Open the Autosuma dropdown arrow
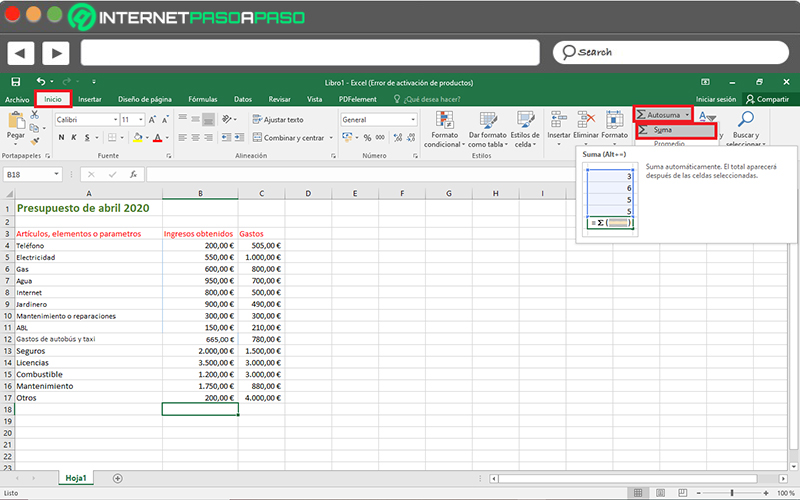 point(687,115)
